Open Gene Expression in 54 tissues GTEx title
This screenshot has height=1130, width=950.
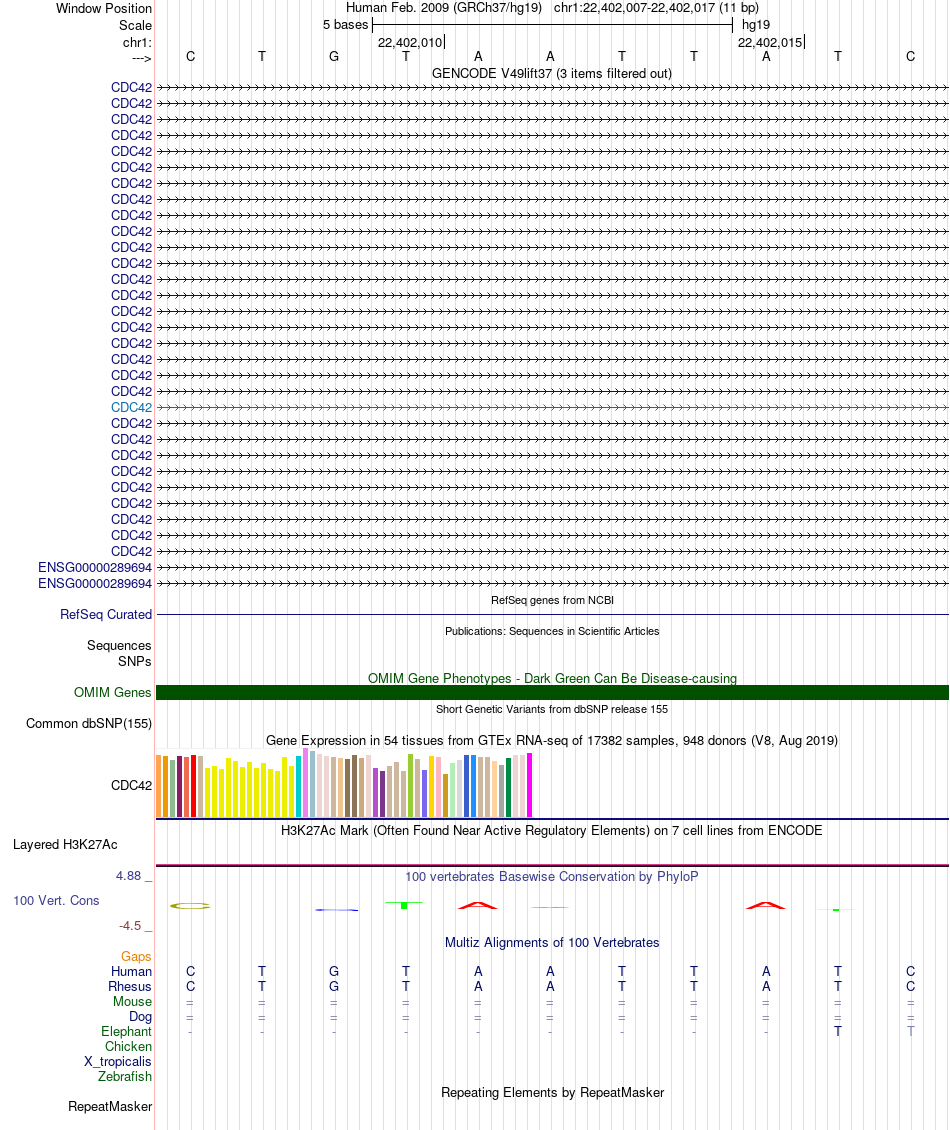coord(551,740)
